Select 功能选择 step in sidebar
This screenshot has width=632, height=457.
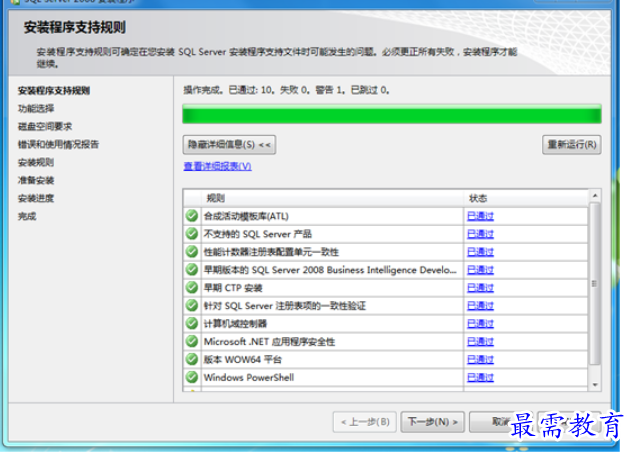tap(36, 108)
